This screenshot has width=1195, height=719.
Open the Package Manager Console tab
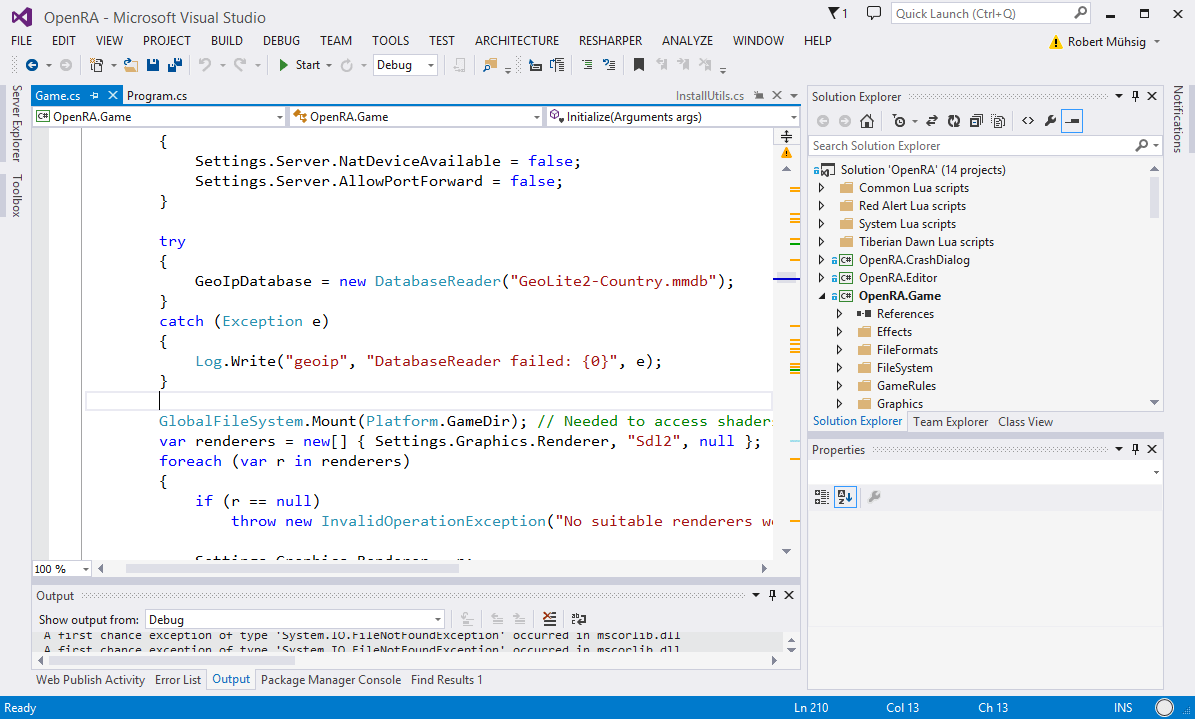331,679
